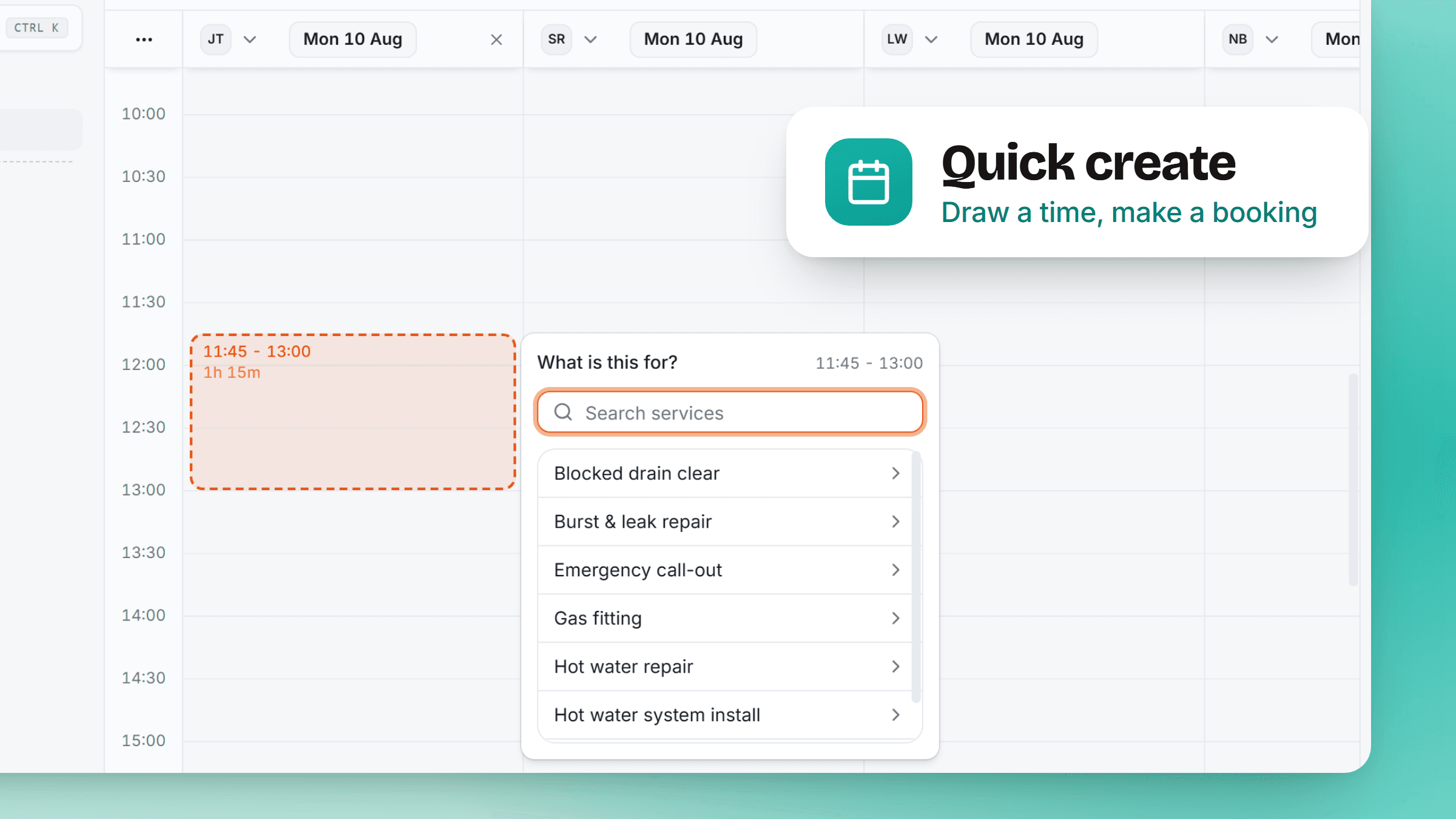Click the CTRL K shortcut badge

tap(36, 27)
